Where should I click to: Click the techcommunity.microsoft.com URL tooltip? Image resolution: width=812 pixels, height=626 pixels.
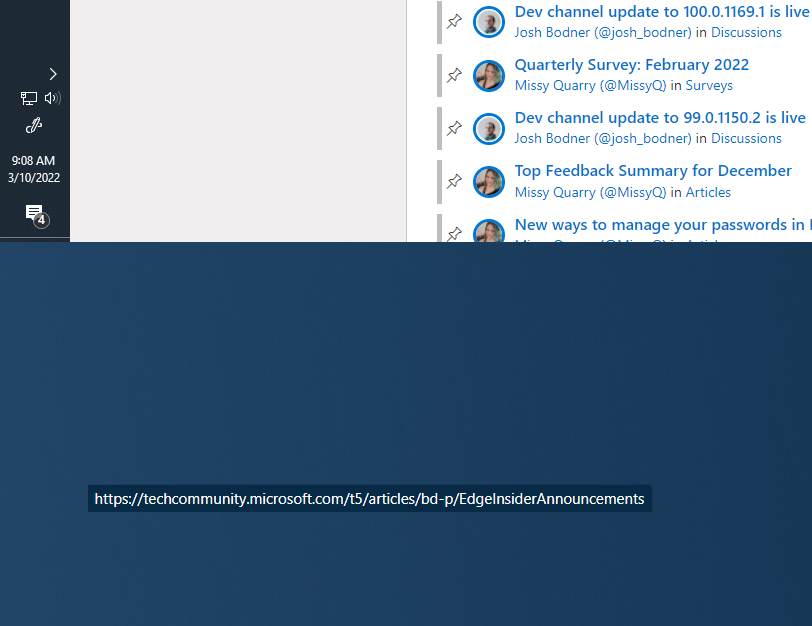coord(369,498)
